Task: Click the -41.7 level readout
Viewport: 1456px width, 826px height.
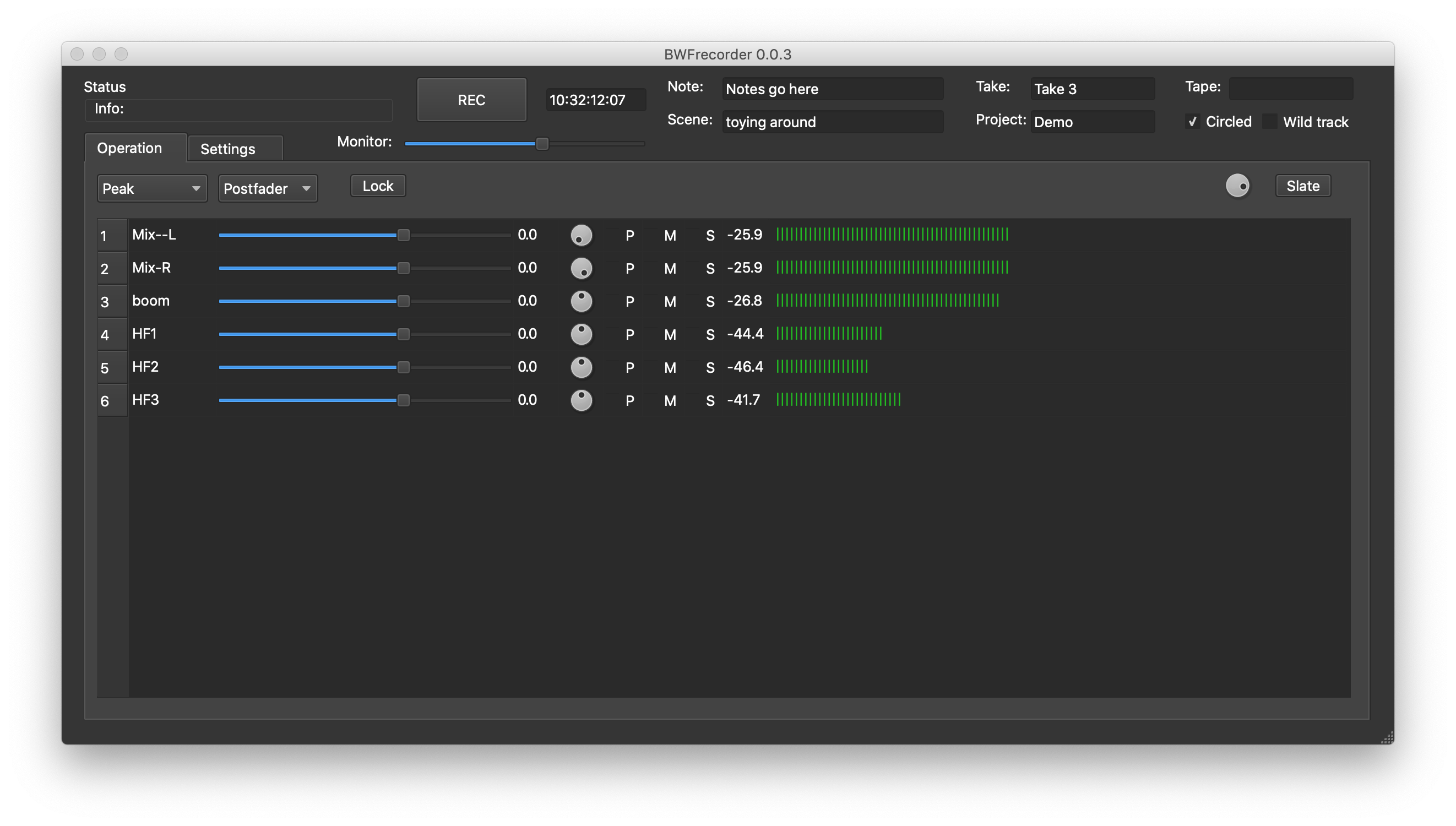Action: 743,400
